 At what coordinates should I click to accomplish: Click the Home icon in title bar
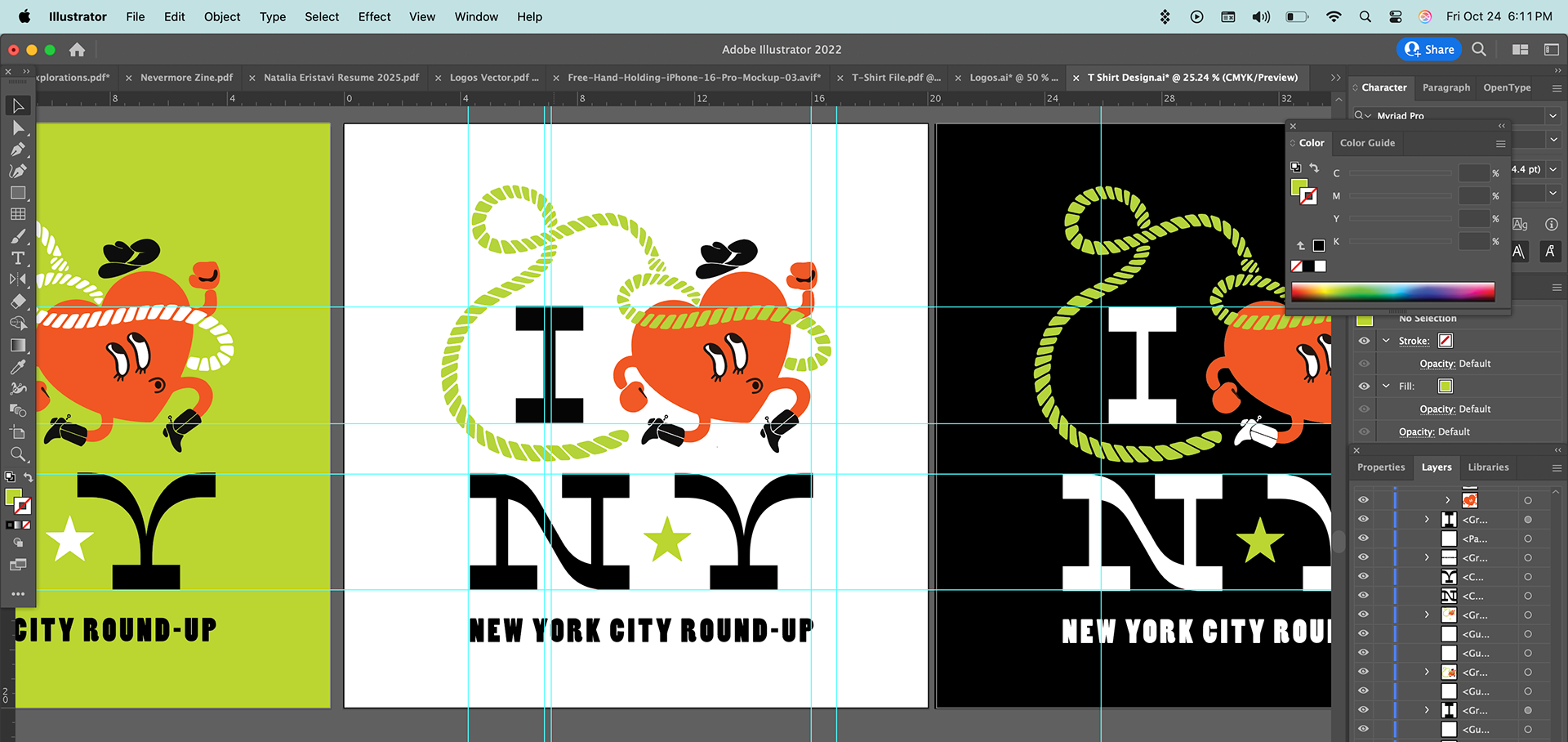(77, 50)
